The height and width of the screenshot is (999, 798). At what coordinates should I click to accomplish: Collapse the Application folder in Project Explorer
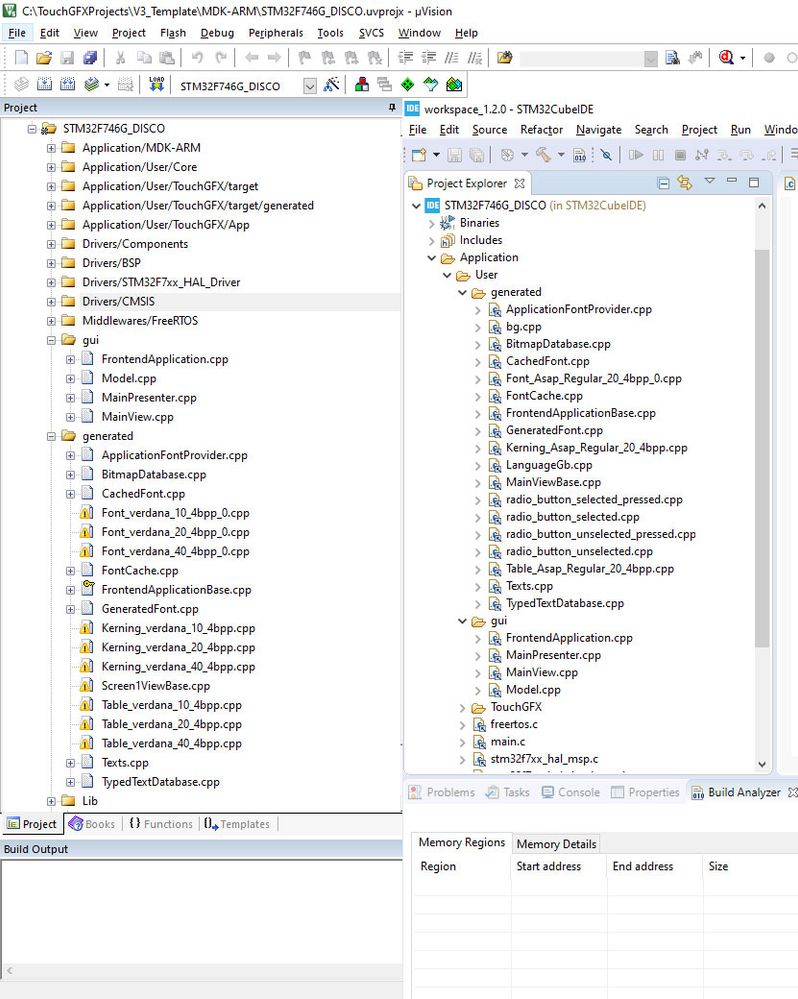[x=431, y=258]
